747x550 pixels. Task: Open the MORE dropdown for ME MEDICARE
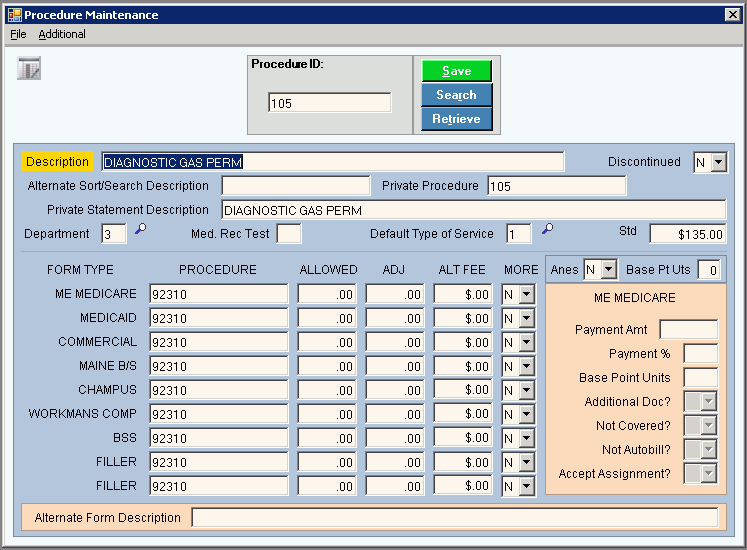click(527, 294)
